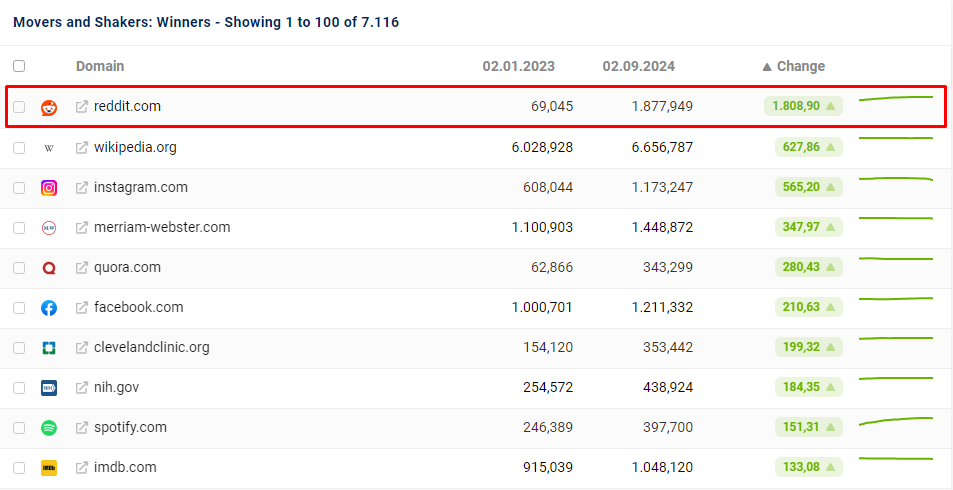The width and height of the screenshot is (953, 490).
Task: Check the spotify.com row checkbox
Action: [x=19, y=428]
